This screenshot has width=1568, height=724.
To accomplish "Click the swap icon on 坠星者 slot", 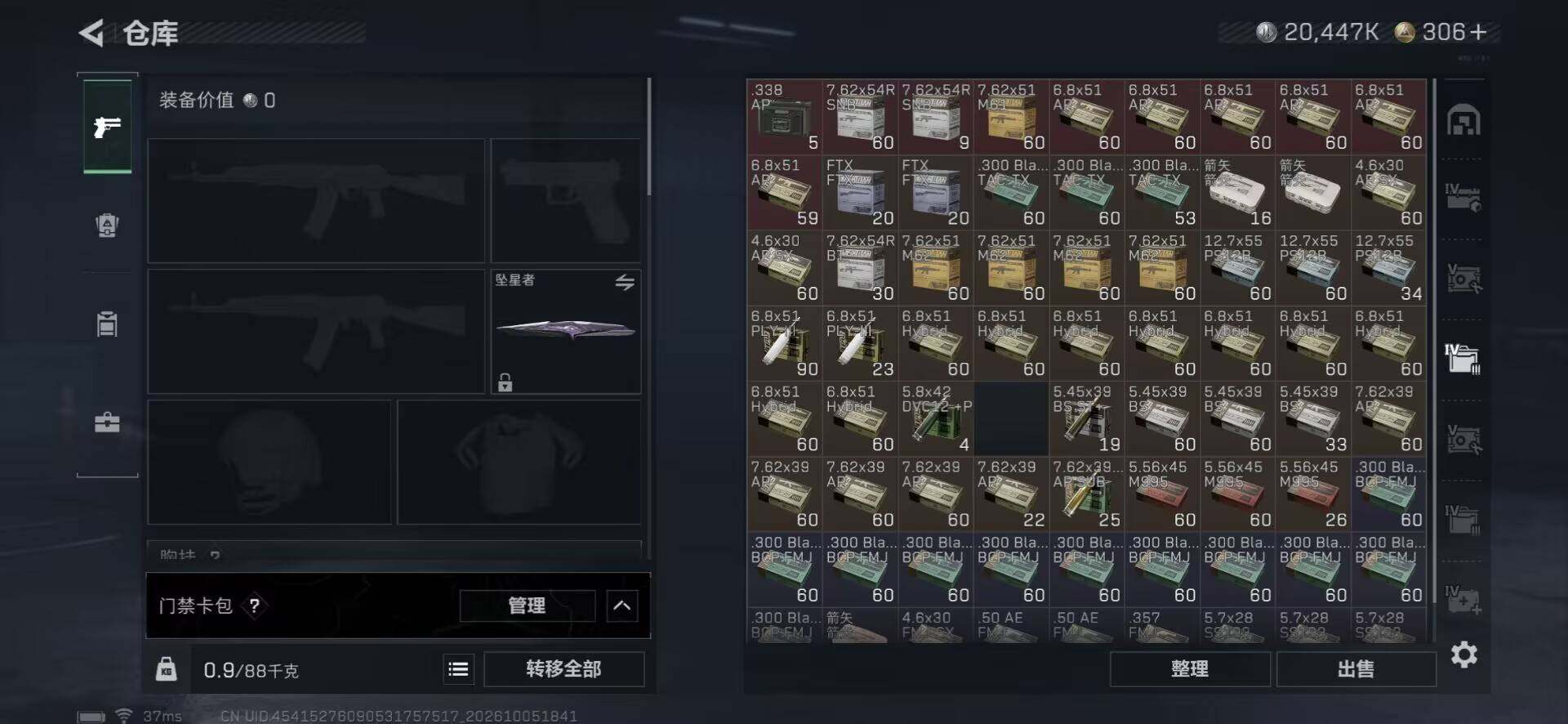I will [x=625, y=283].
